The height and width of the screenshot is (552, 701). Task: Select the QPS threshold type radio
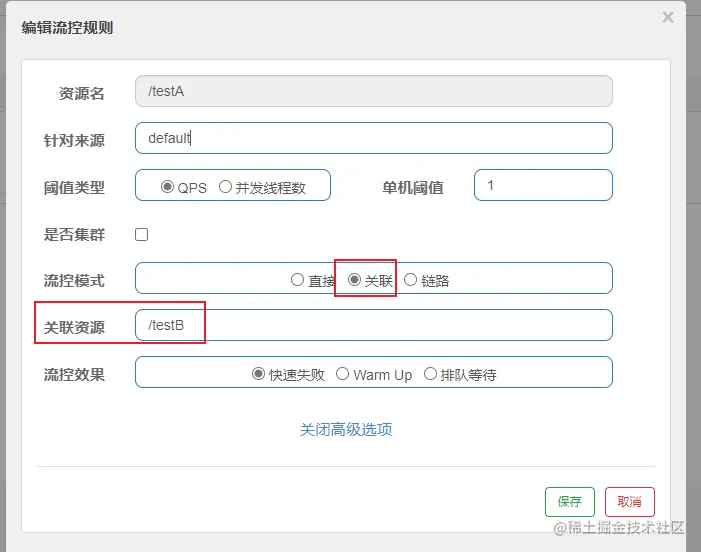click(x=167, y=186)
